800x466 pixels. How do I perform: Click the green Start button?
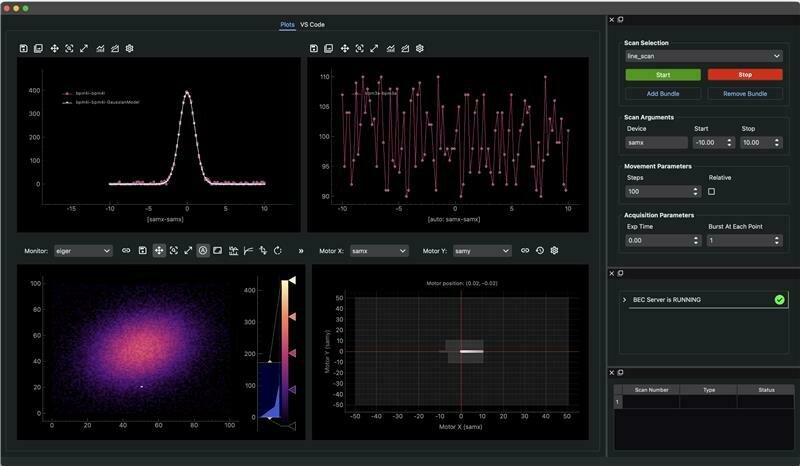(x=663, y=75)
